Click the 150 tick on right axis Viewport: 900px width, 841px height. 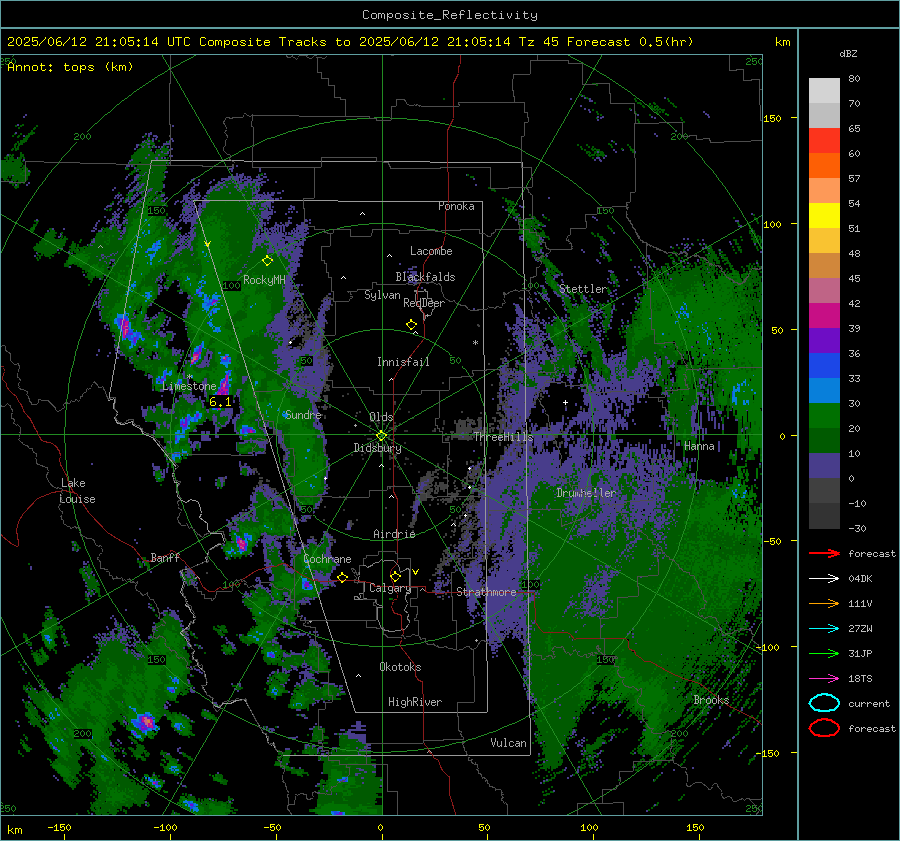click(772, 118)
